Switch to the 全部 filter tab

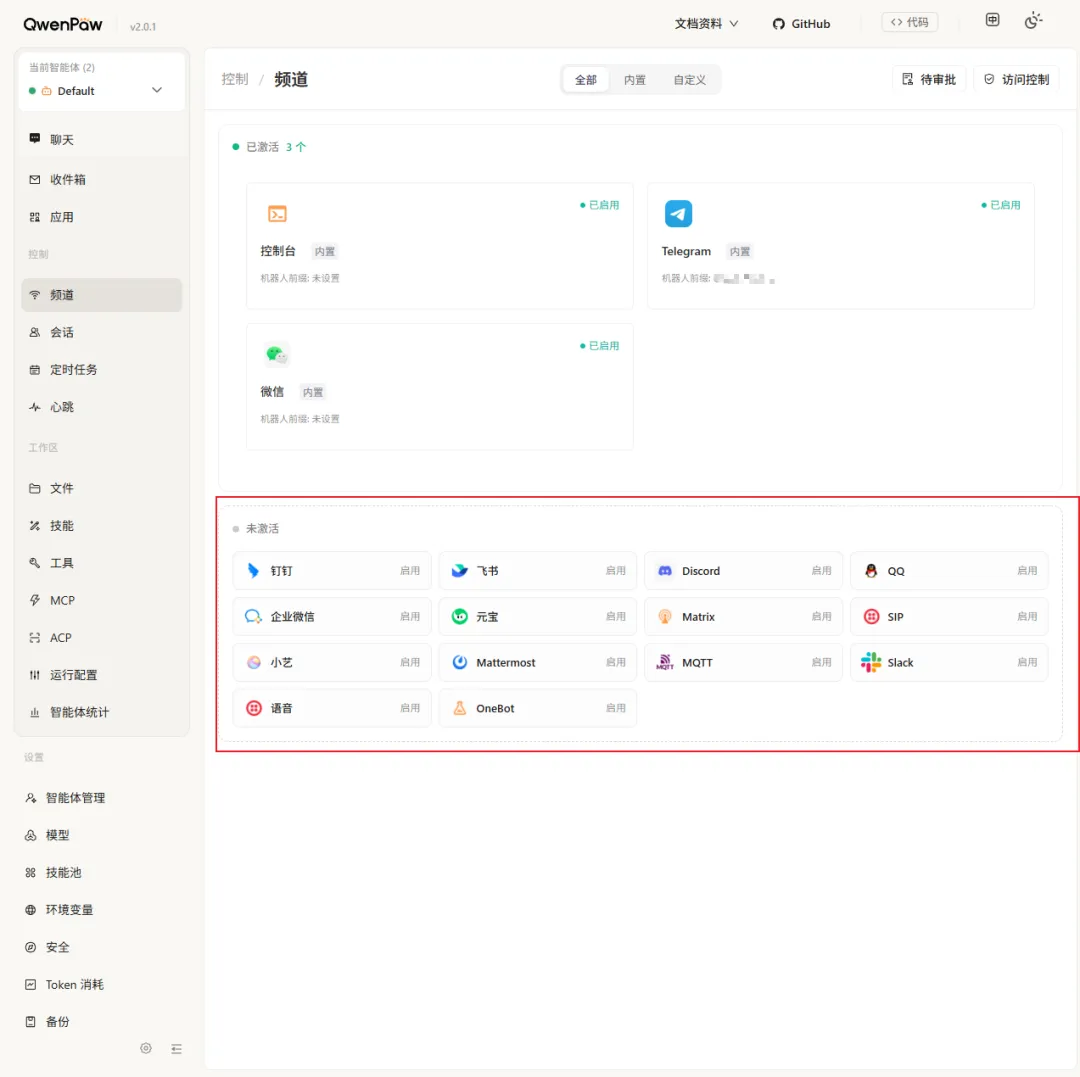click(x=585, y=80)
